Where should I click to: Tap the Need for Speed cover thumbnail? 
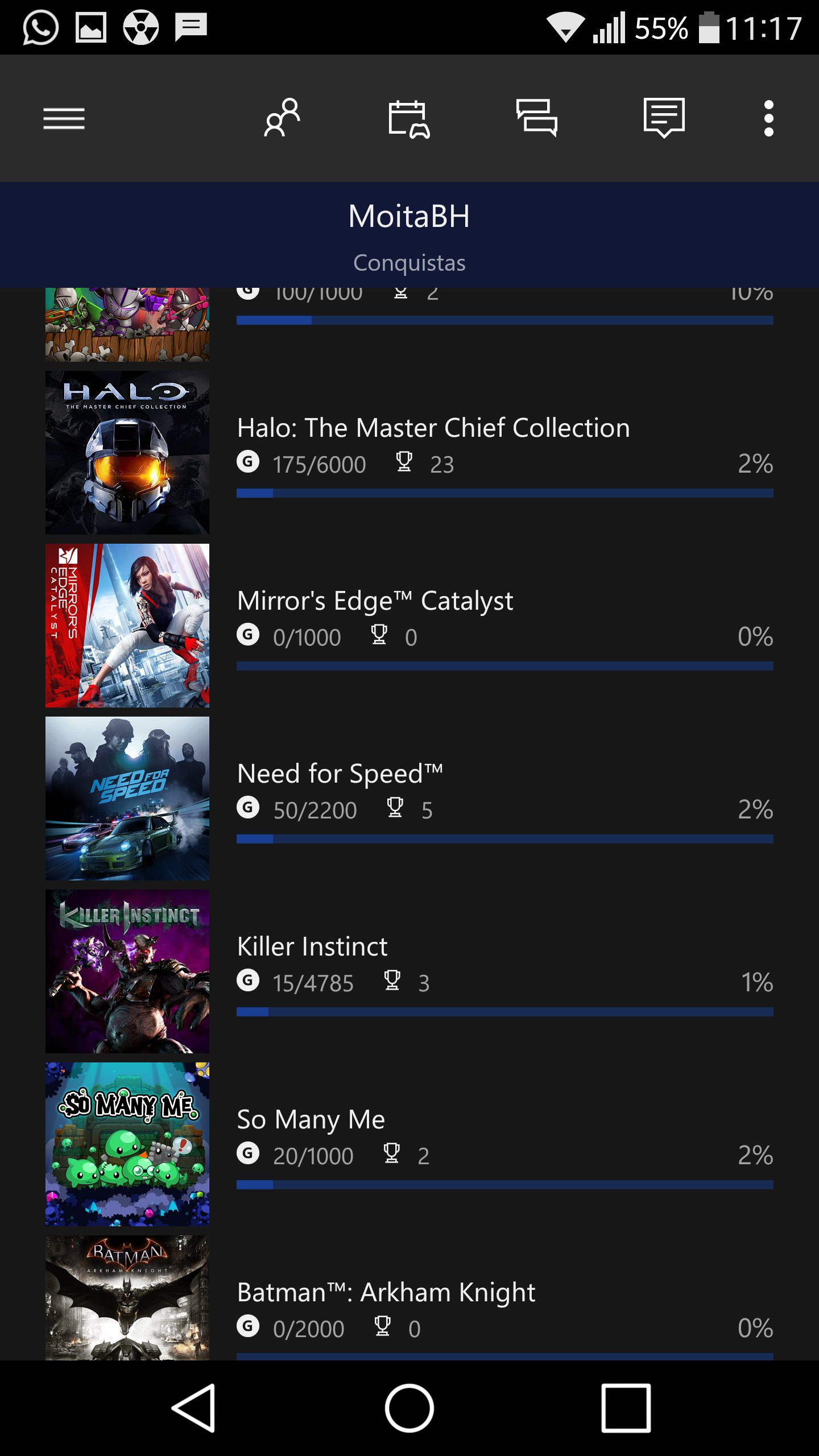tap(127, 798)
